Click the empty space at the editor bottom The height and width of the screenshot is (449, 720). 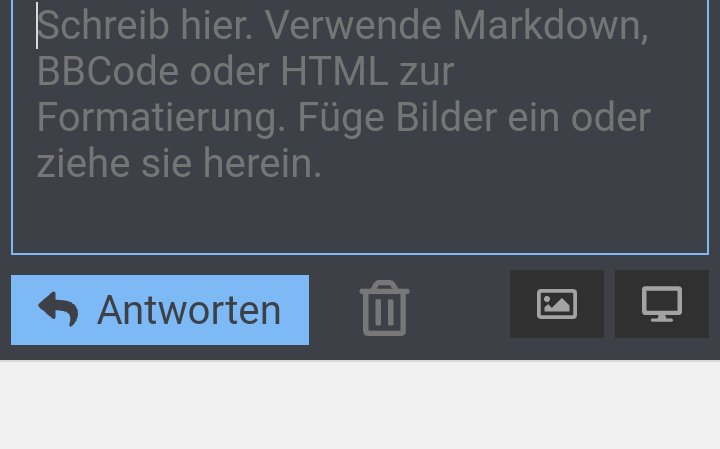(360, 218)
